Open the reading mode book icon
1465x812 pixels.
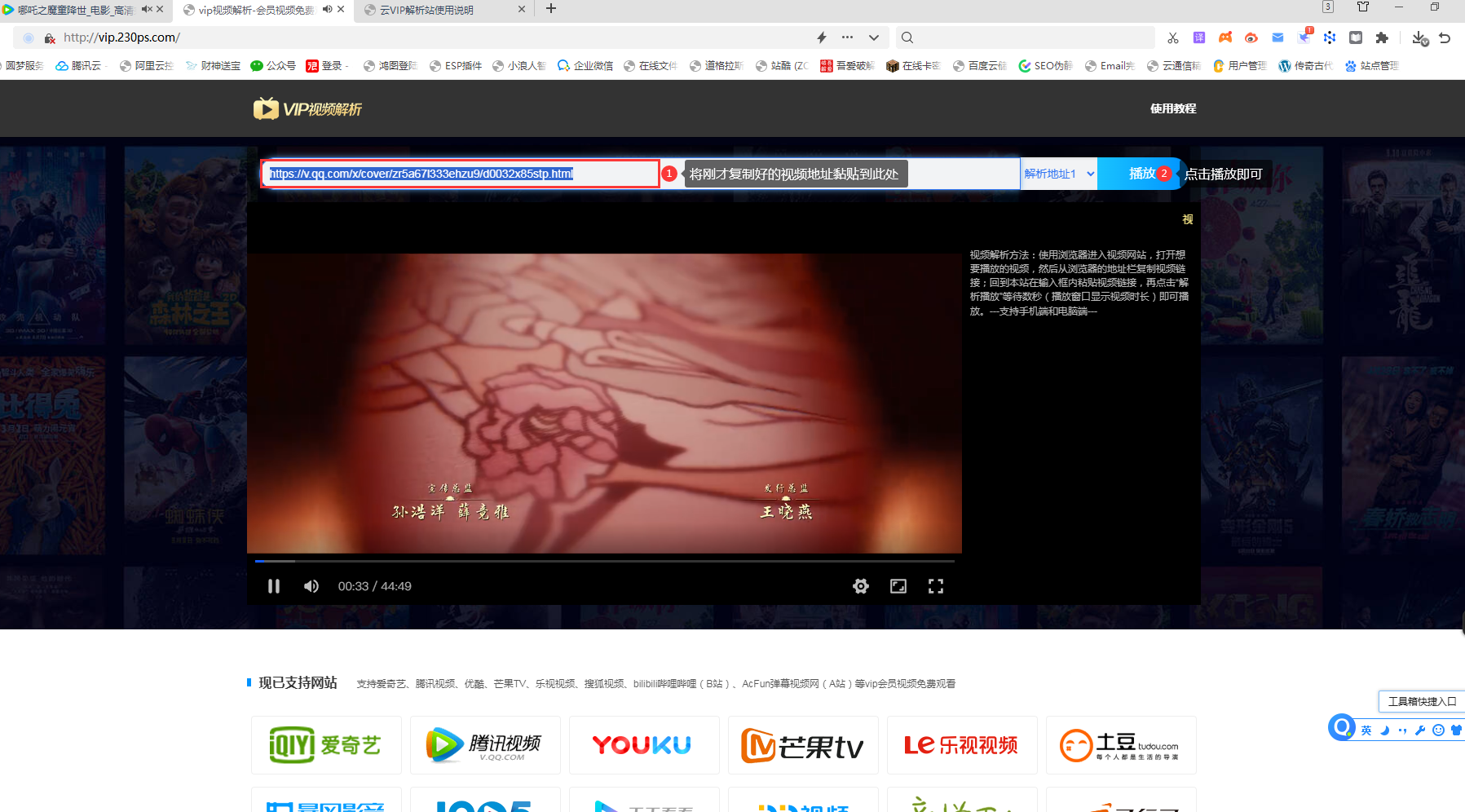1356,38
